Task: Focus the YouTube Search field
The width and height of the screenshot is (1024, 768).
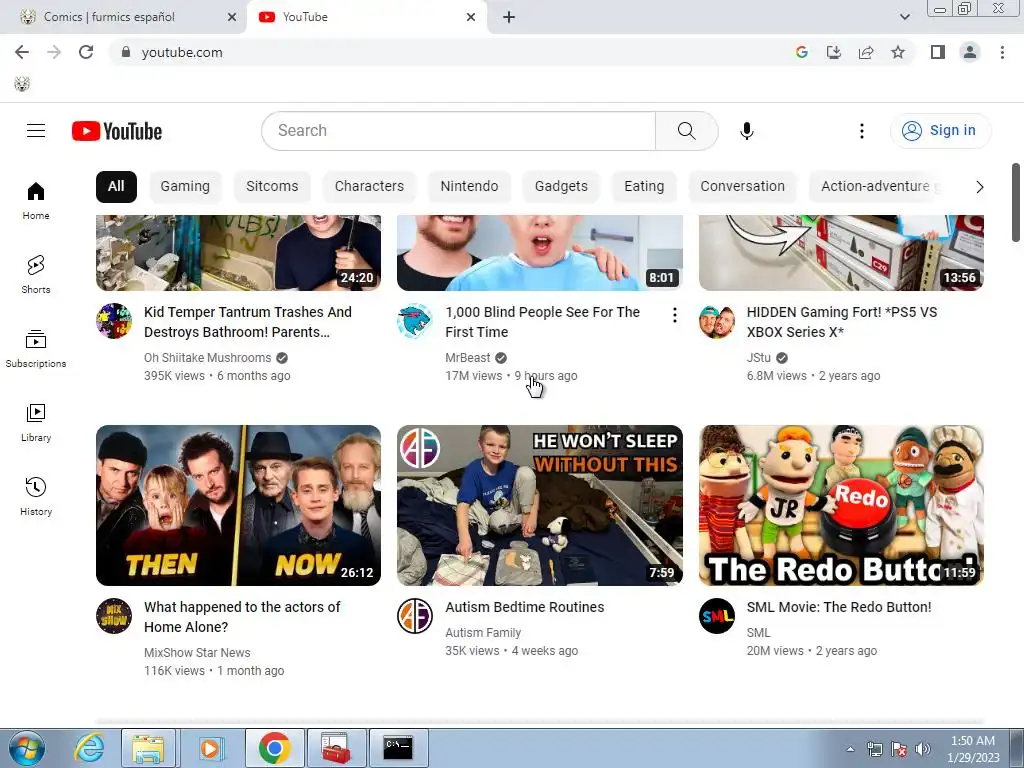Action: pyautogui.click(x=458, y=131)
